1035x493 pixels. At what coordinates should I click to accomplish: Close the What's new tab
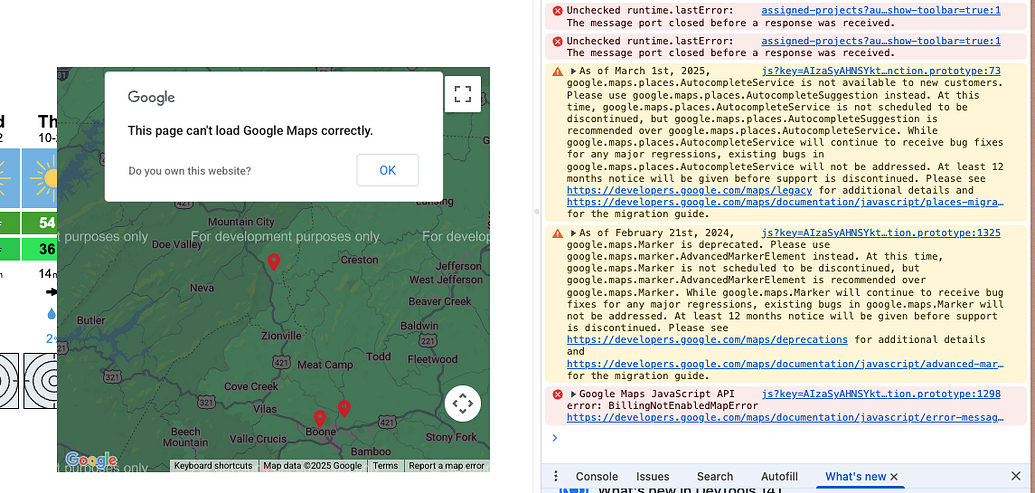(894, 477)
